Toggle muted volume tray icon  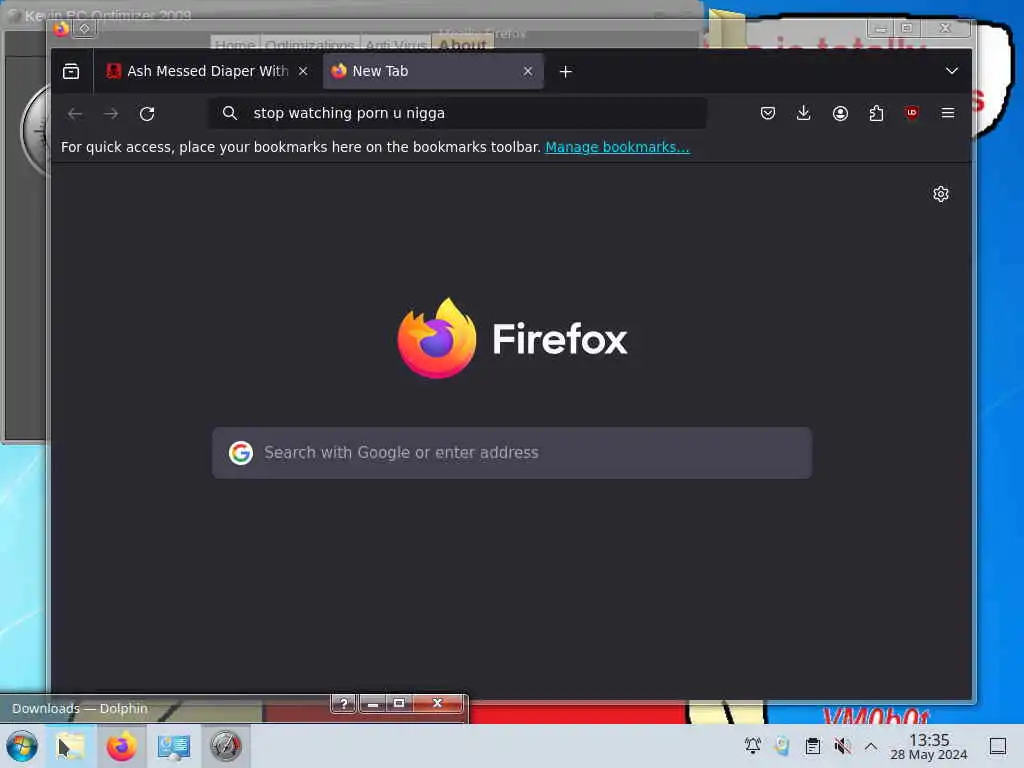coord(842,746)
